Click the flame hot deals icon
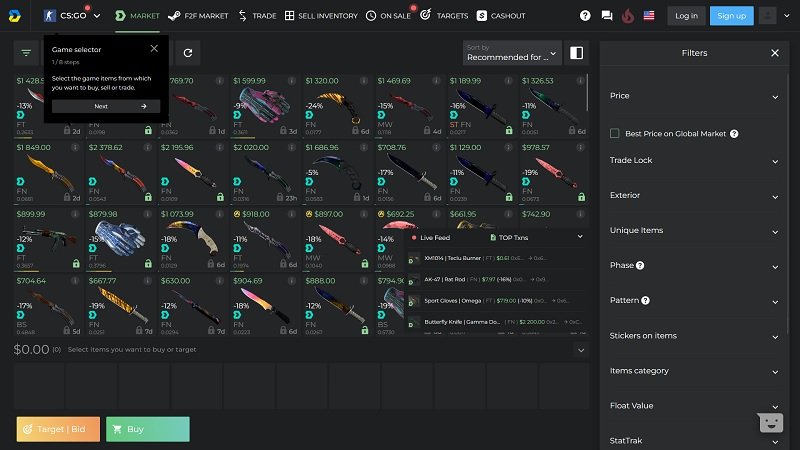The height and width of the screenshot is (450, 800). pyautogui.click(x=628, y=16)
